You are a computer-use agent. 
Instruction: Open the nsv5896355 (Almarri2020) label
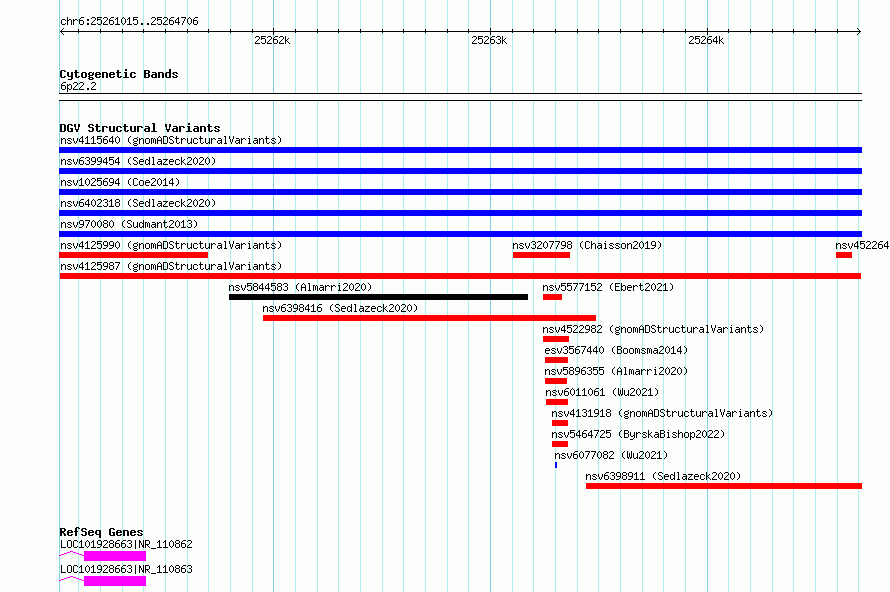[x=616, y=371]
